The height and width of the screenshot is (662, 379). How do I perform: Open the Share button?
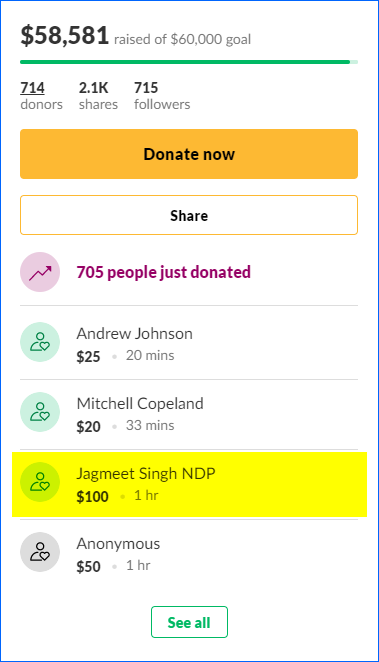pos(189,215)
